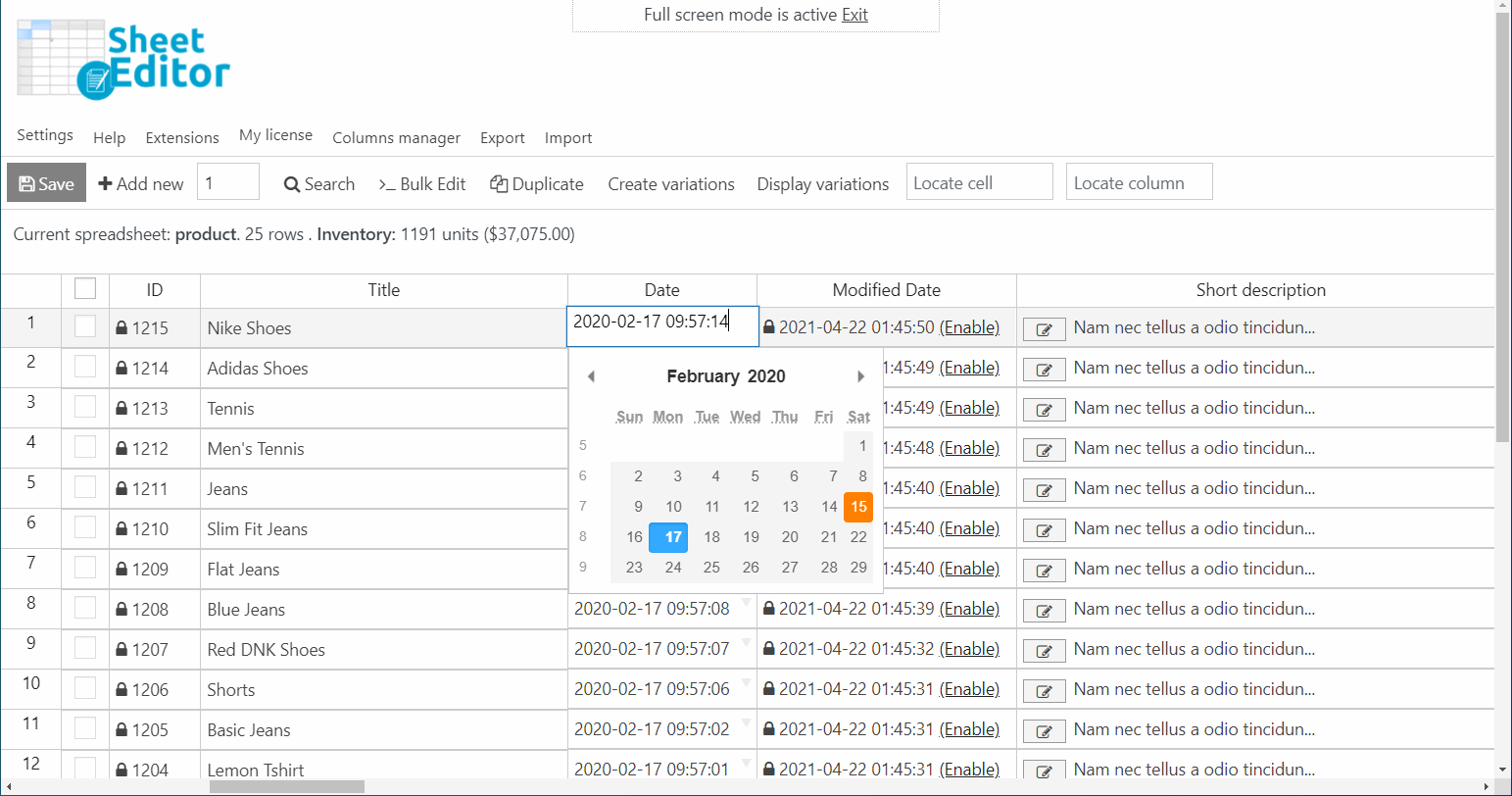Open the Bulk Edit tool
Screen dimensions: 1512x796
[x=422, y=184]
